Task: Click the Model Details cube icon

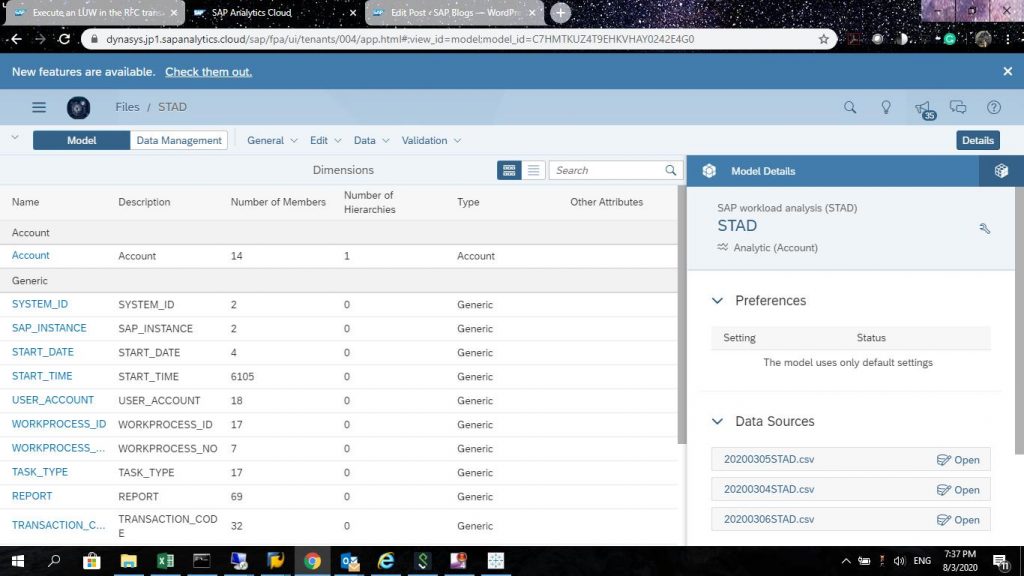Action: (709, 171)
